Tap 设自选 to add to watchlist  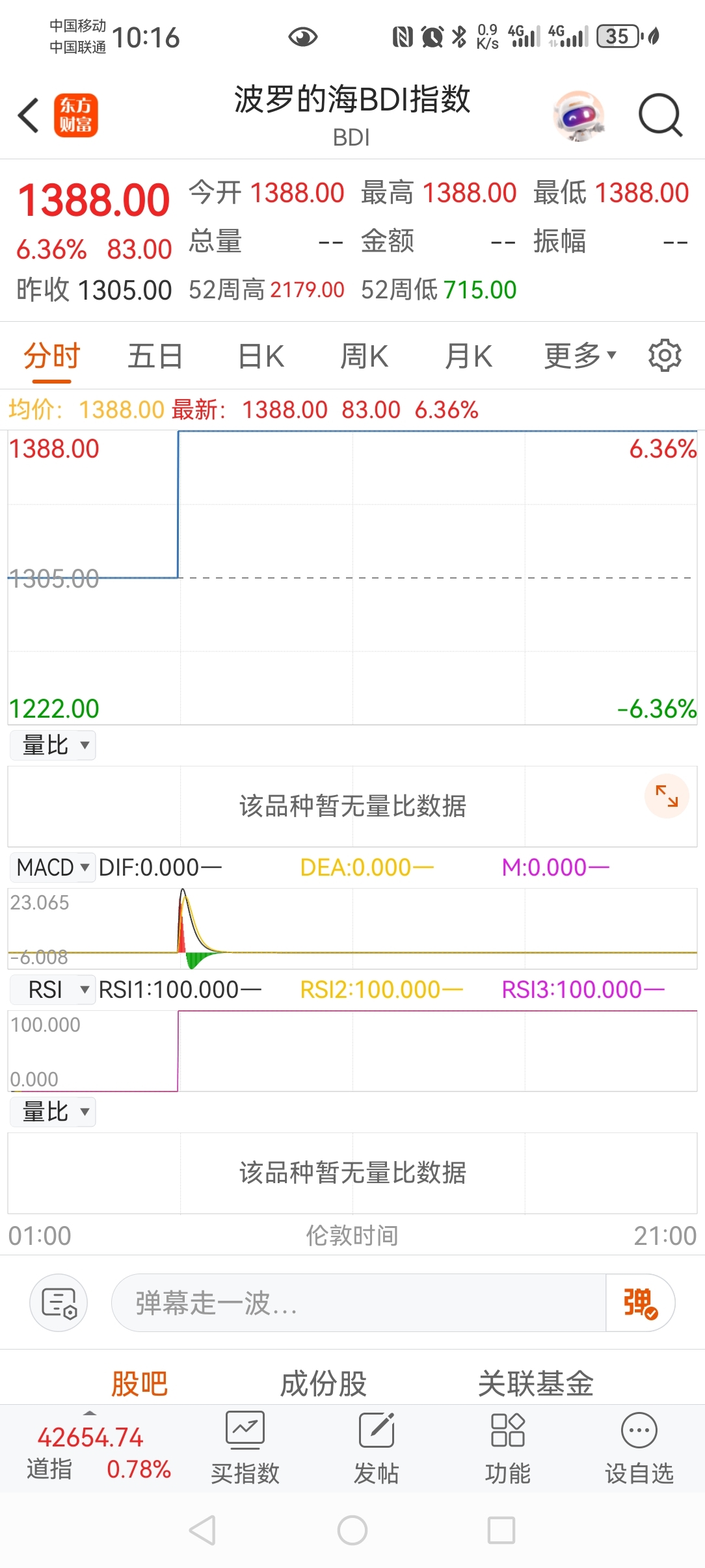639,1447
